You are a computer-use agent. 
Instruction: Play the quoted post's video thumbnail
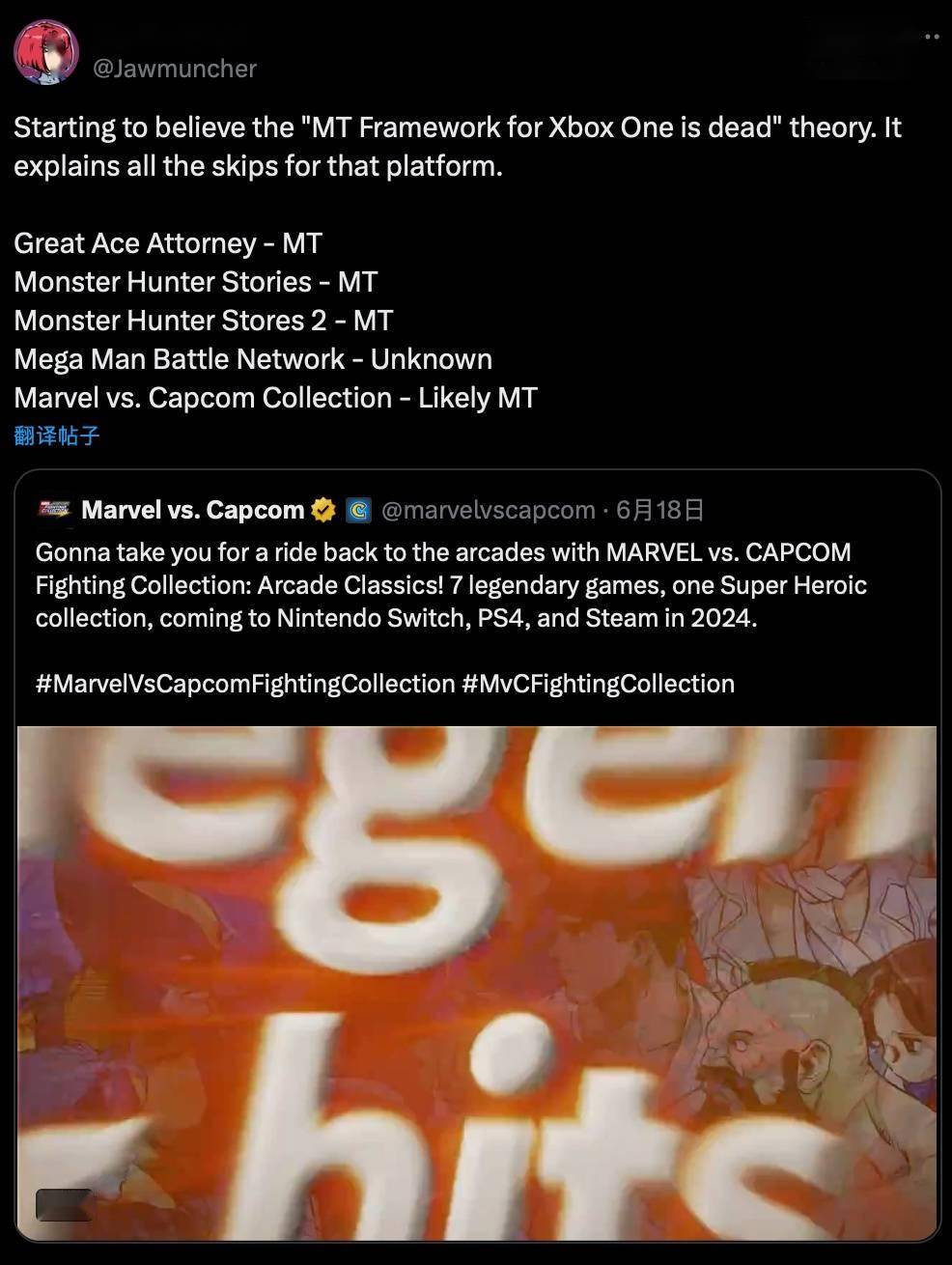click(x=477, y=983)
